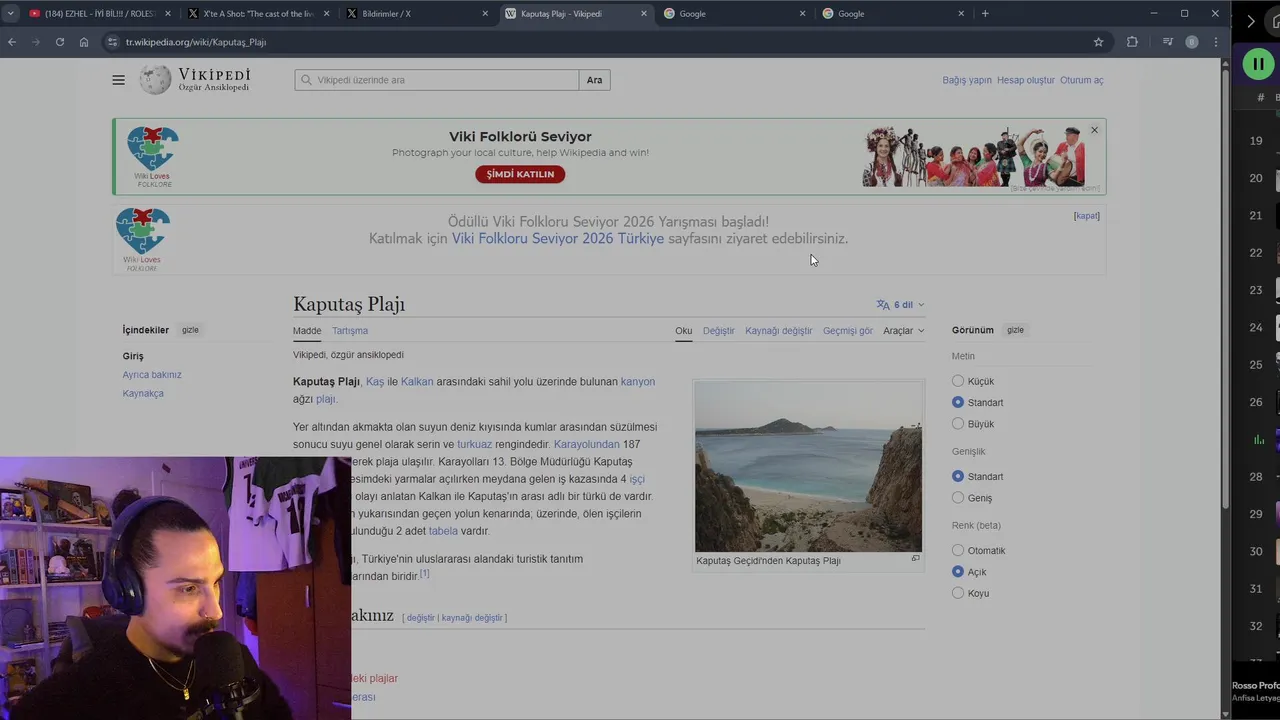1280x720 pixels.
Task: Open new tab with plus icon
Action: pos(985,14)
